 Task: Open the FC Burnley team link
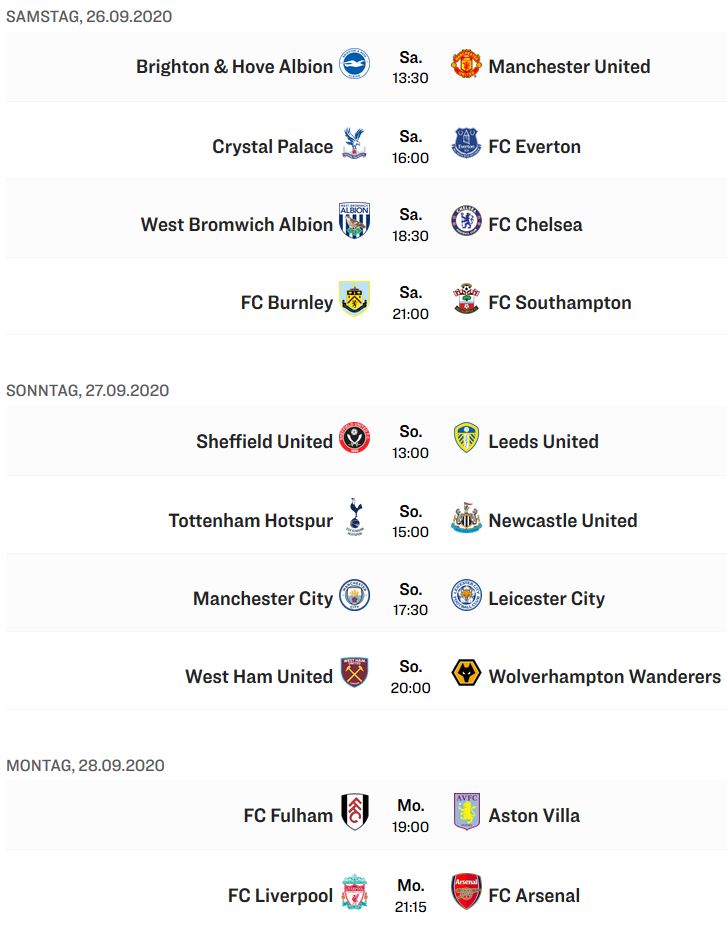[287, 303]
